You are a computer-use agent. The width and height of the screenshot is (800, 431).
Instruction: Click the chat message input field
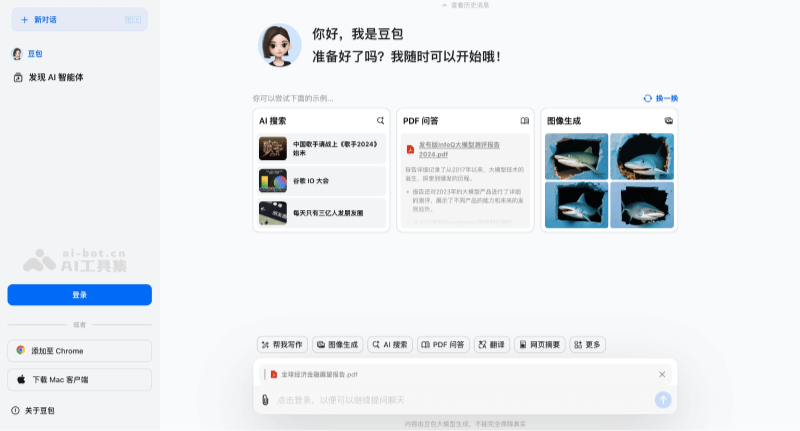462,400
